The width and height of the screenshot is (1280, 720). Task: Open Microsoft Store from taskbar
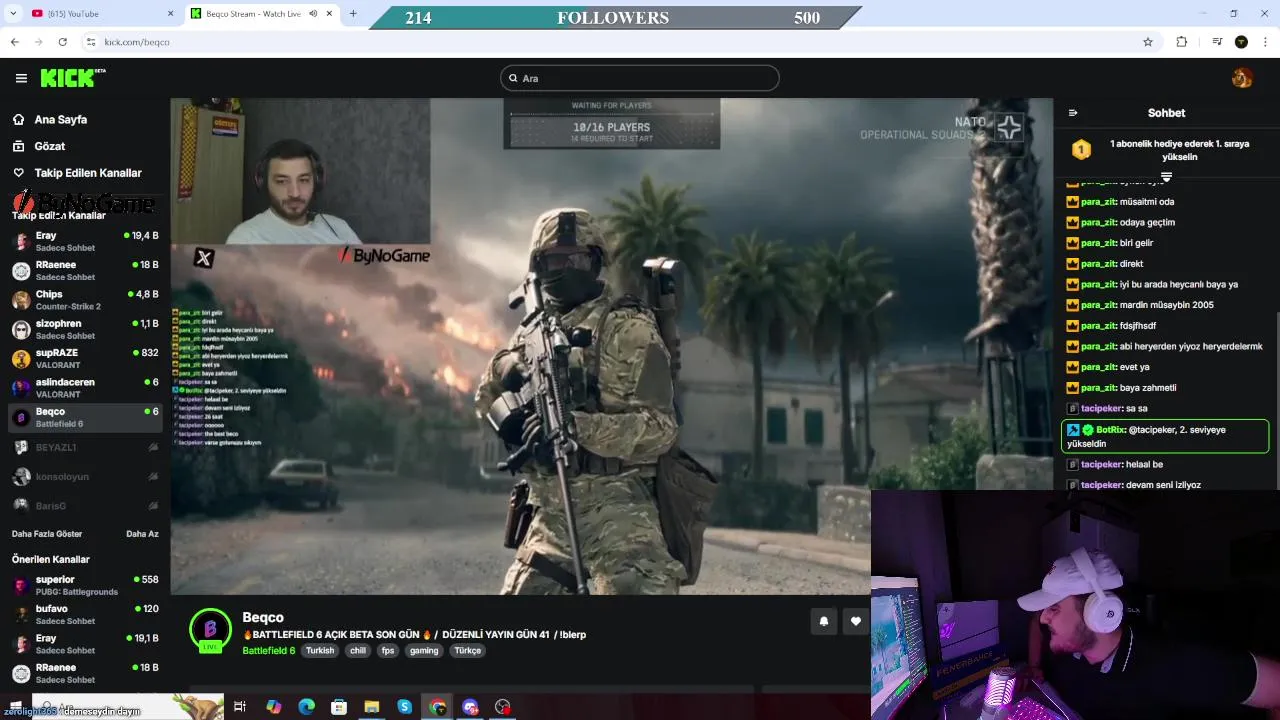(x=339, y=707)
